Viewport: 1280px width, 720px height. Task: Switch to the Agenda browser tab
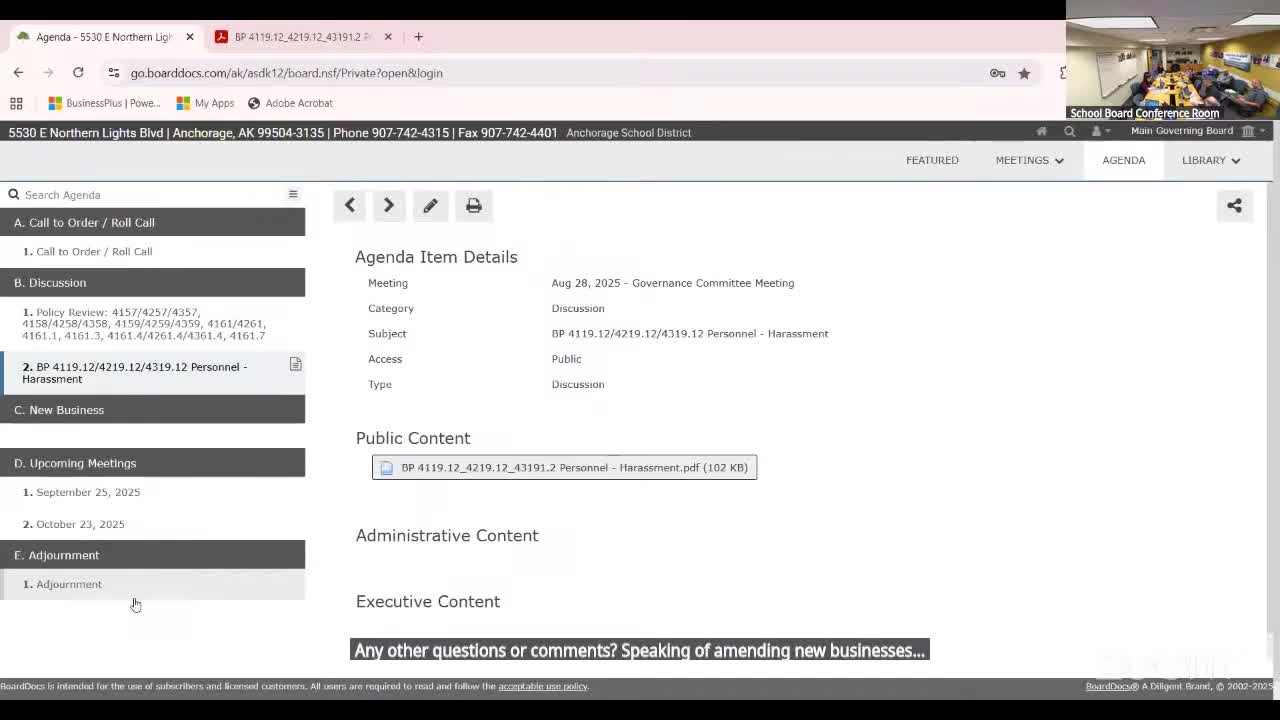coord(104,37)
